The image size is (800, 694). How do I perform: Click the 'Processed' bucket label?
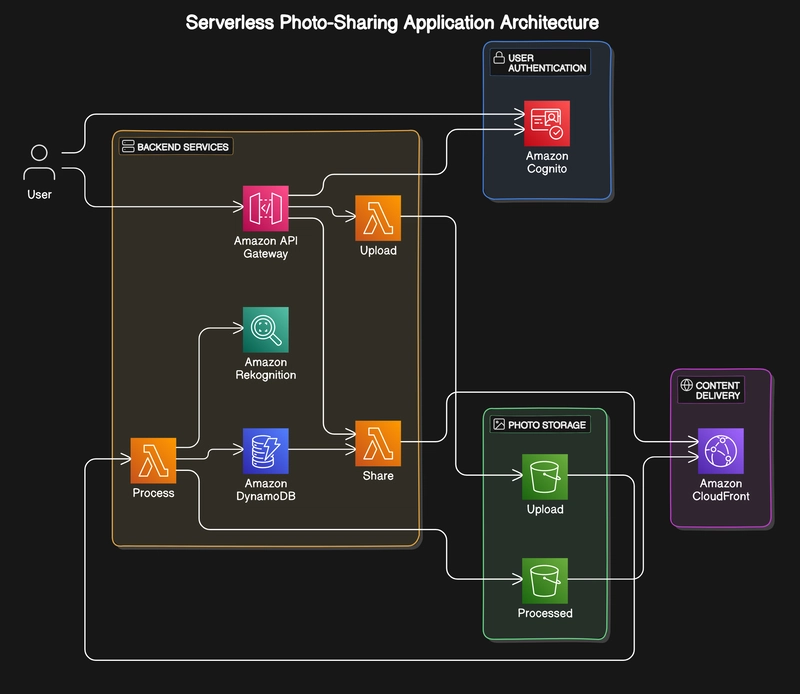click(x=545, y=613)
